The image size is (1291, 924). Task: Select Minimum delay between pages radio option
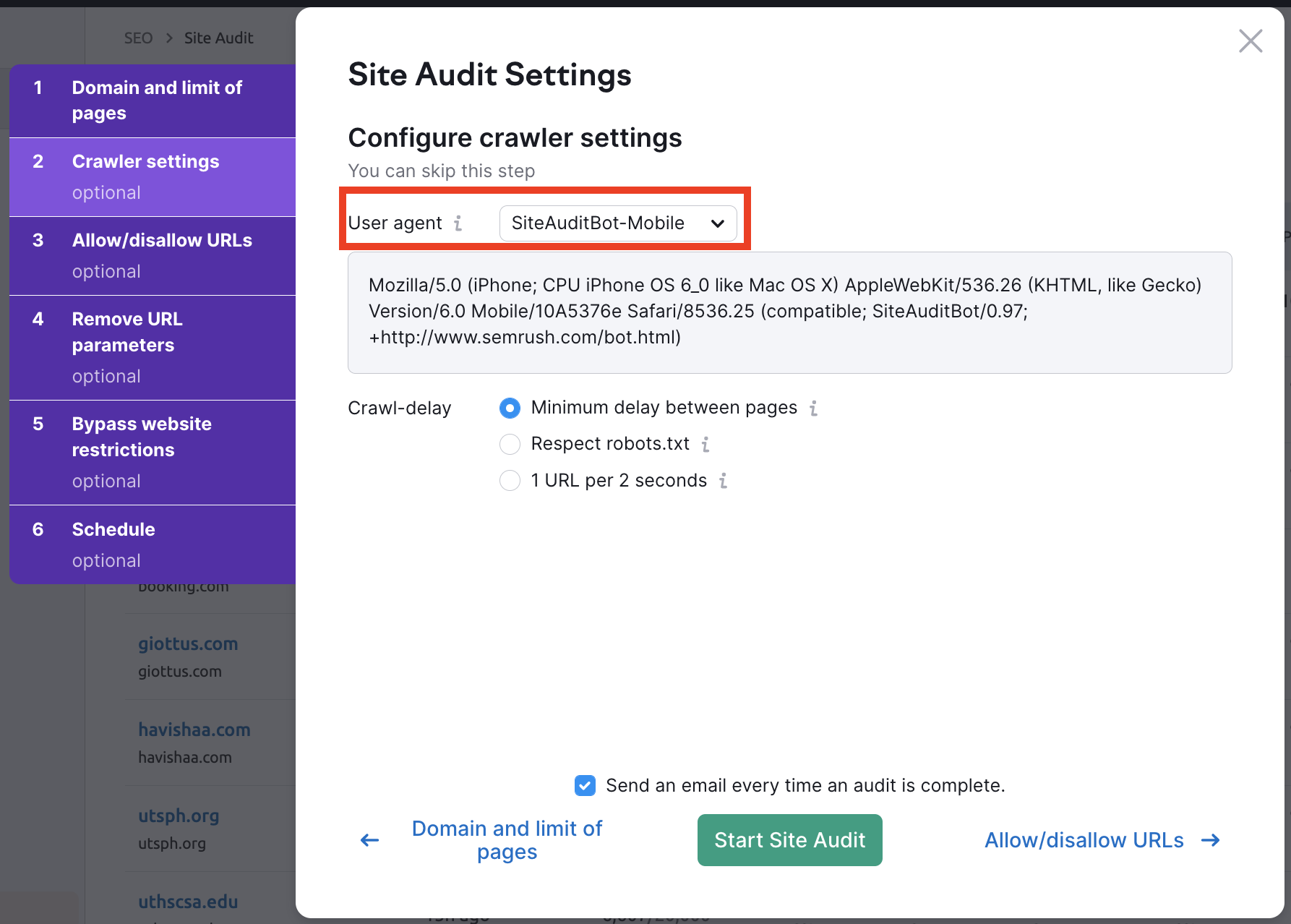coord(510,408)
